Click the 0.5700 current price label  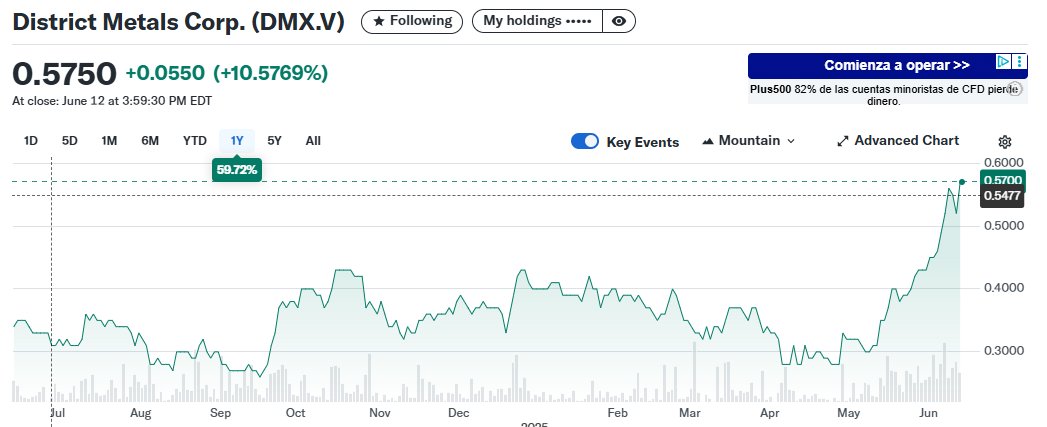(1002, 180)
